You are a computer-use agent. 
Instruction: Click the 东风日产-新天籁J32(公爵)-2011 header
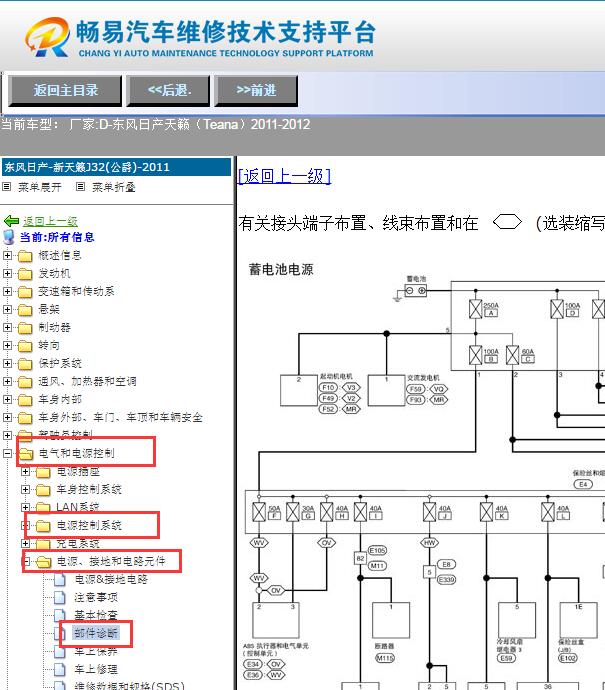pos(117,167)
